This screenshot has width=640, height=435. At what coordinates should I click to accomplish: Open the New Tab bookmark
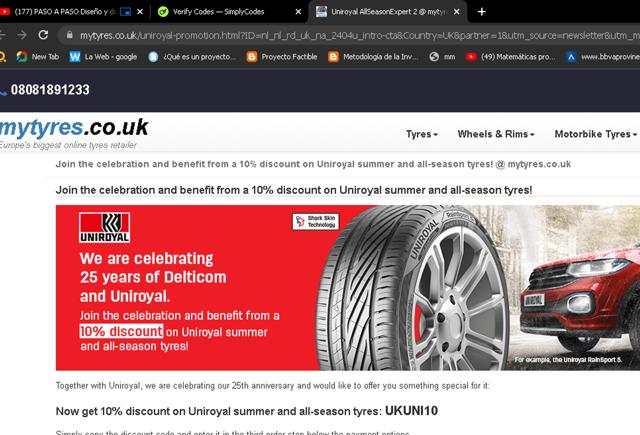(x=38, y=57)
